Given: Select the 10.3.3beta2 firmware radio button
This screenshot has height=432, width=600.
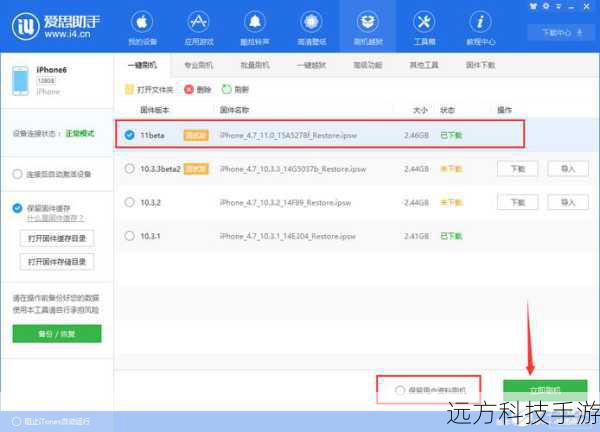Looking at the screenshot, I should click(x=129, y=169).
